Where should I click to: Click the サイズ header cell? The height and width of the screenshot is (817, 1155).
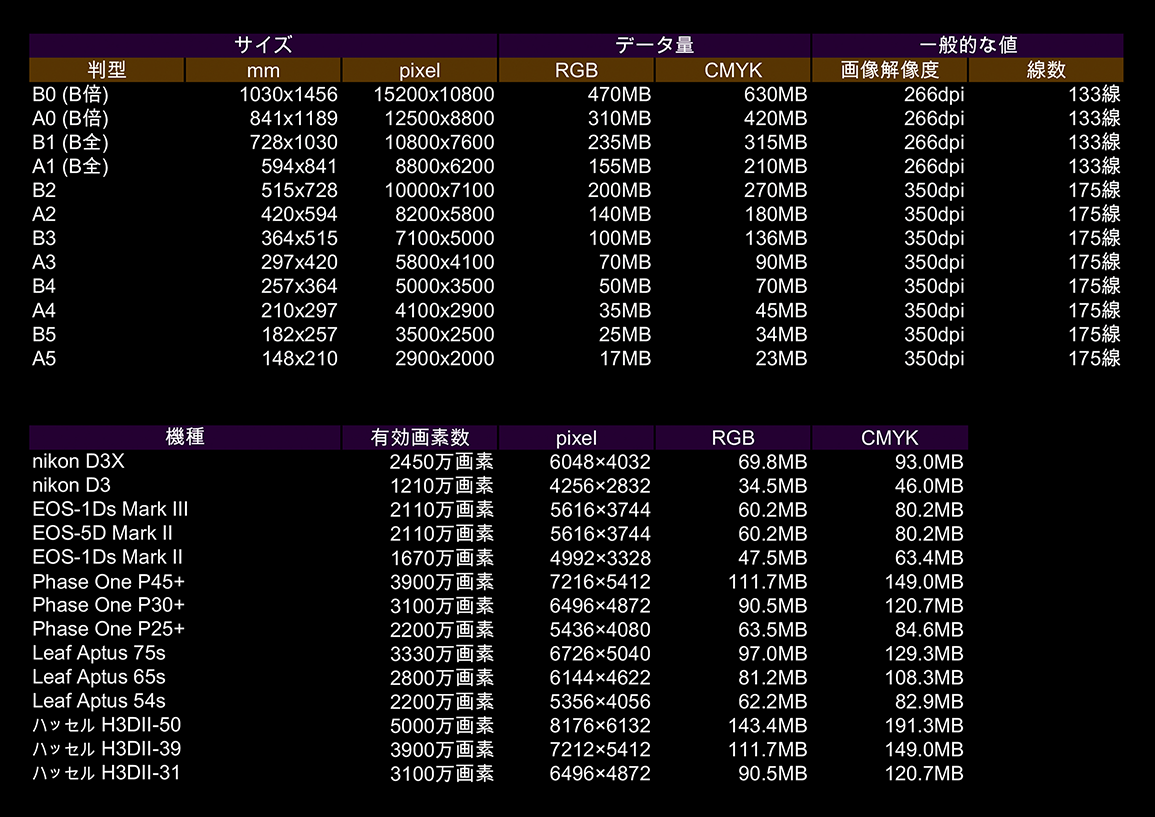click(263, 45)
